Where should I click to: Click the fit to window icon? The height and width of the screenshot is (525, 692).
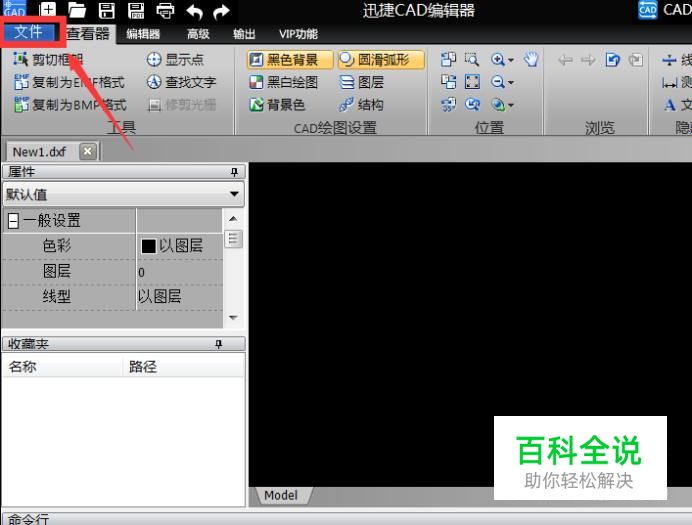472,82
